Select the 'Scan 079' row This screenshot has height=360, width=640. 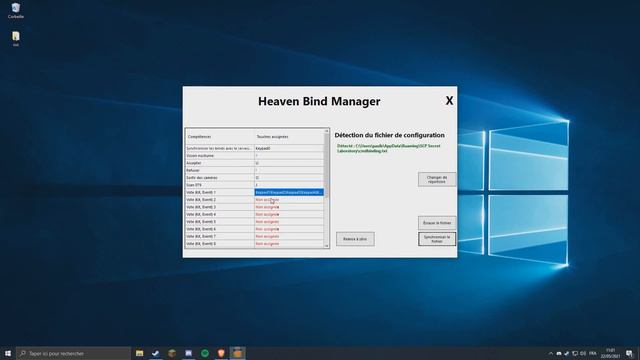(x=255, y=185)
